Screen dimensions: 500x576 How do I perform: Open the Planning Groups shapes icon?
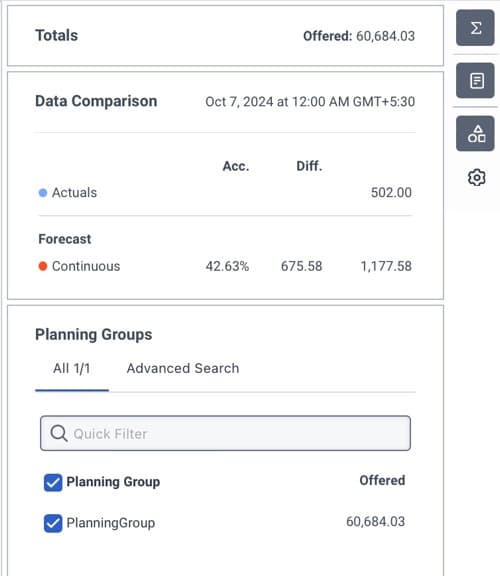475,133
